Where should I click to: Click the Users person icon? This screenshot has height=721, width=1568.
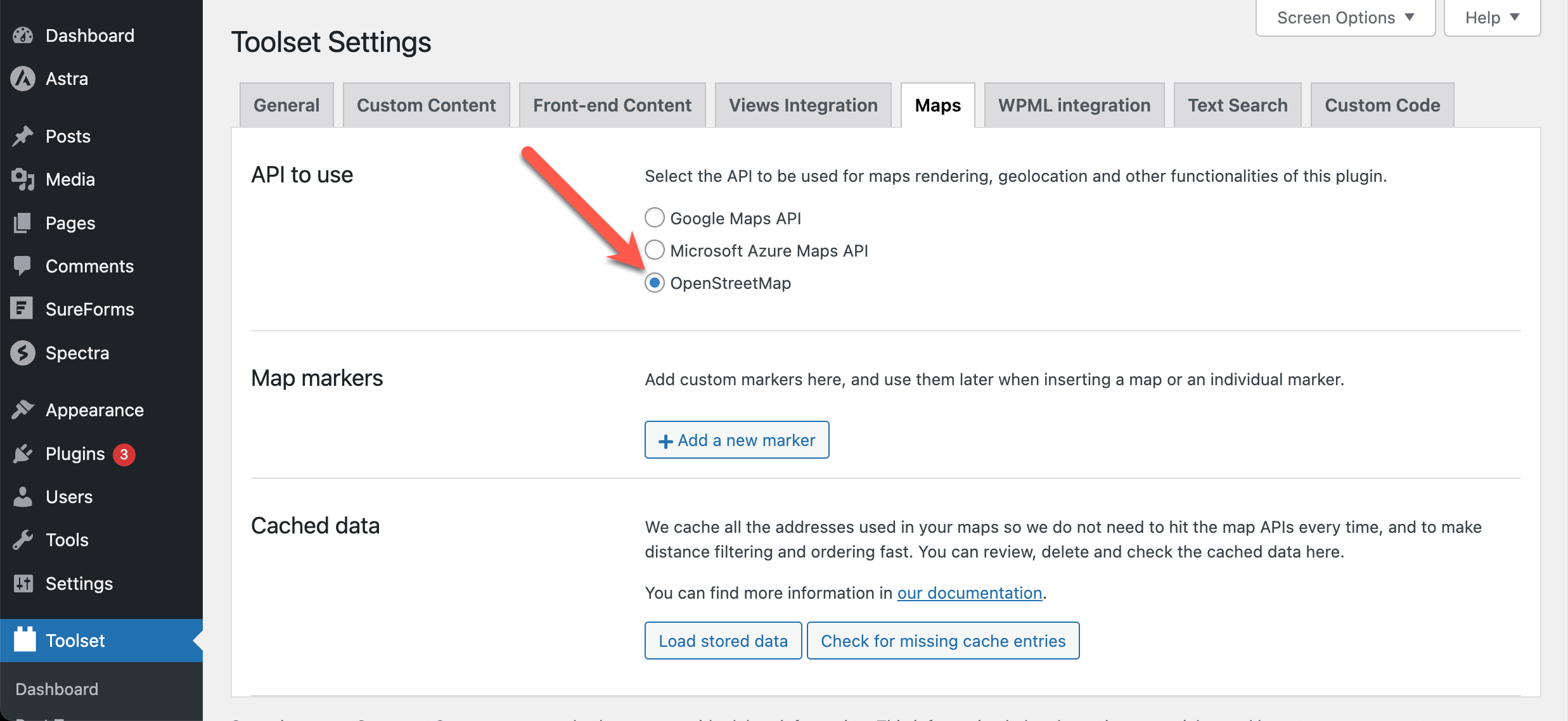coord(23,497)
